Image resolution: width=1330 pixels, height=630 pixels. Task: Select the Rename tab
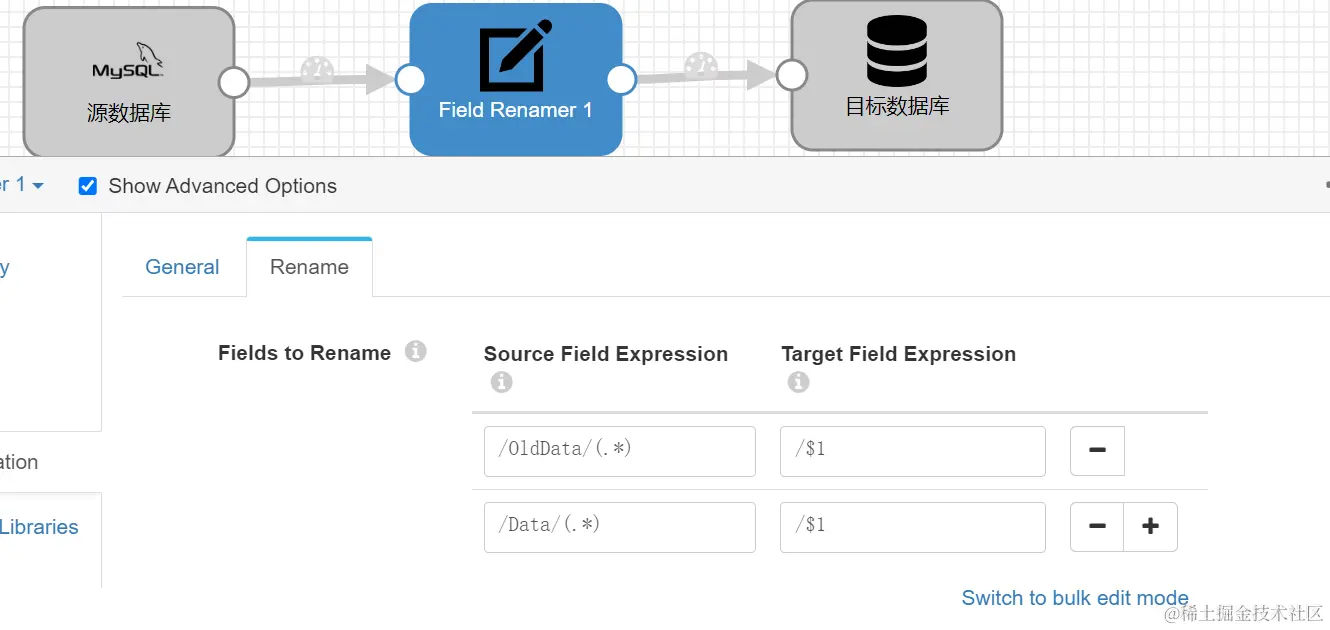[309, 267]
